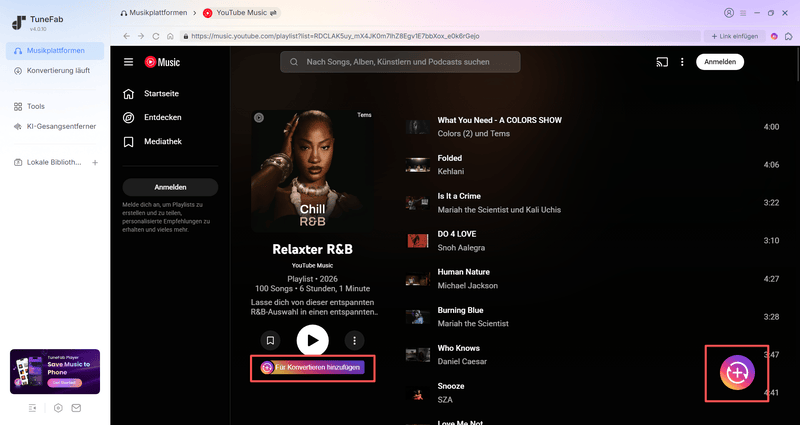Click the URL address field
Viewport: 800px width, 425px height.
pos(440,36)
